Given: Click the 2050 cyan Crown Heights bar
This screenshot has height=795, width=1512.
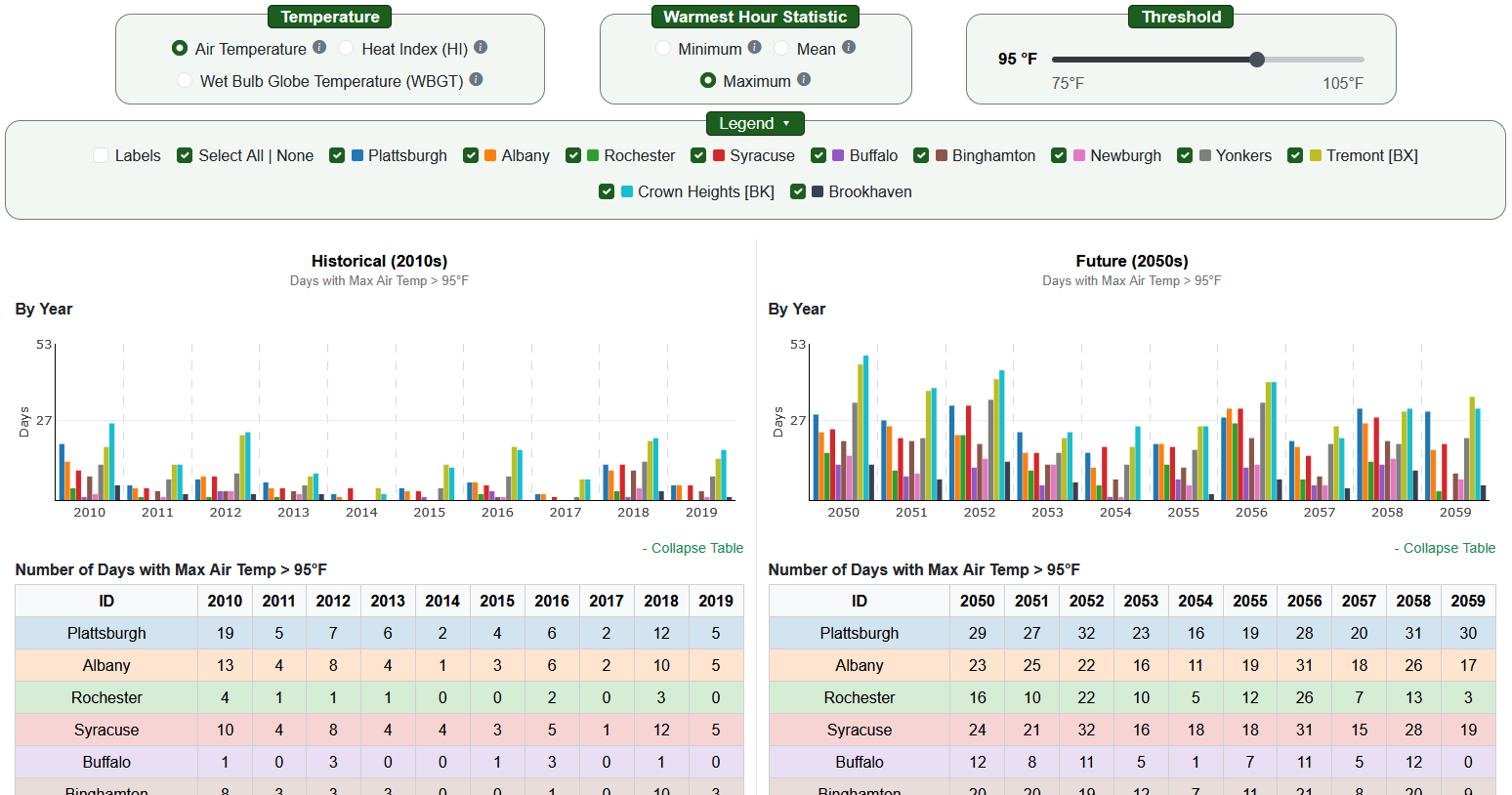Looking at the screenshot, I should coord(865,428).
